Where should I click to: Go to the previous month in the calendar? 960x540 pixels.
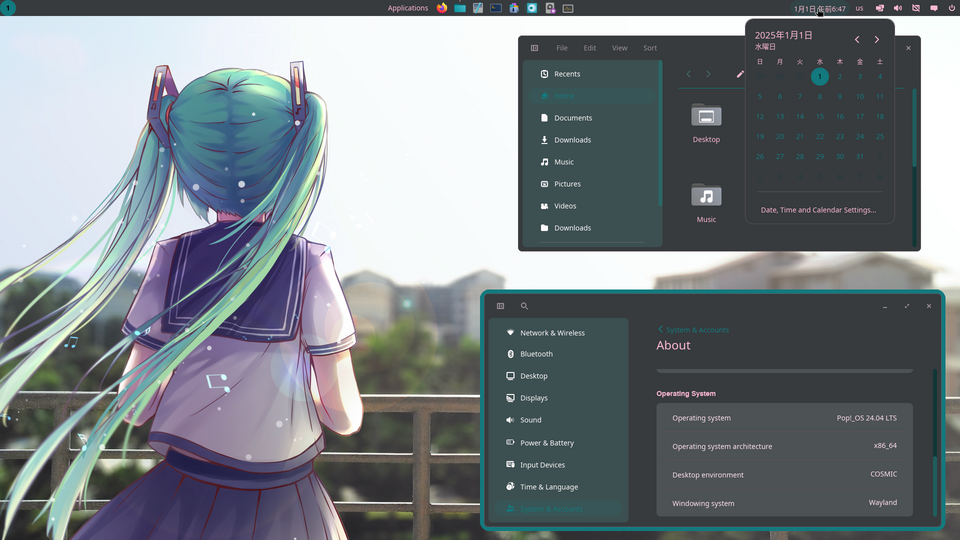(x=857, y=40)
